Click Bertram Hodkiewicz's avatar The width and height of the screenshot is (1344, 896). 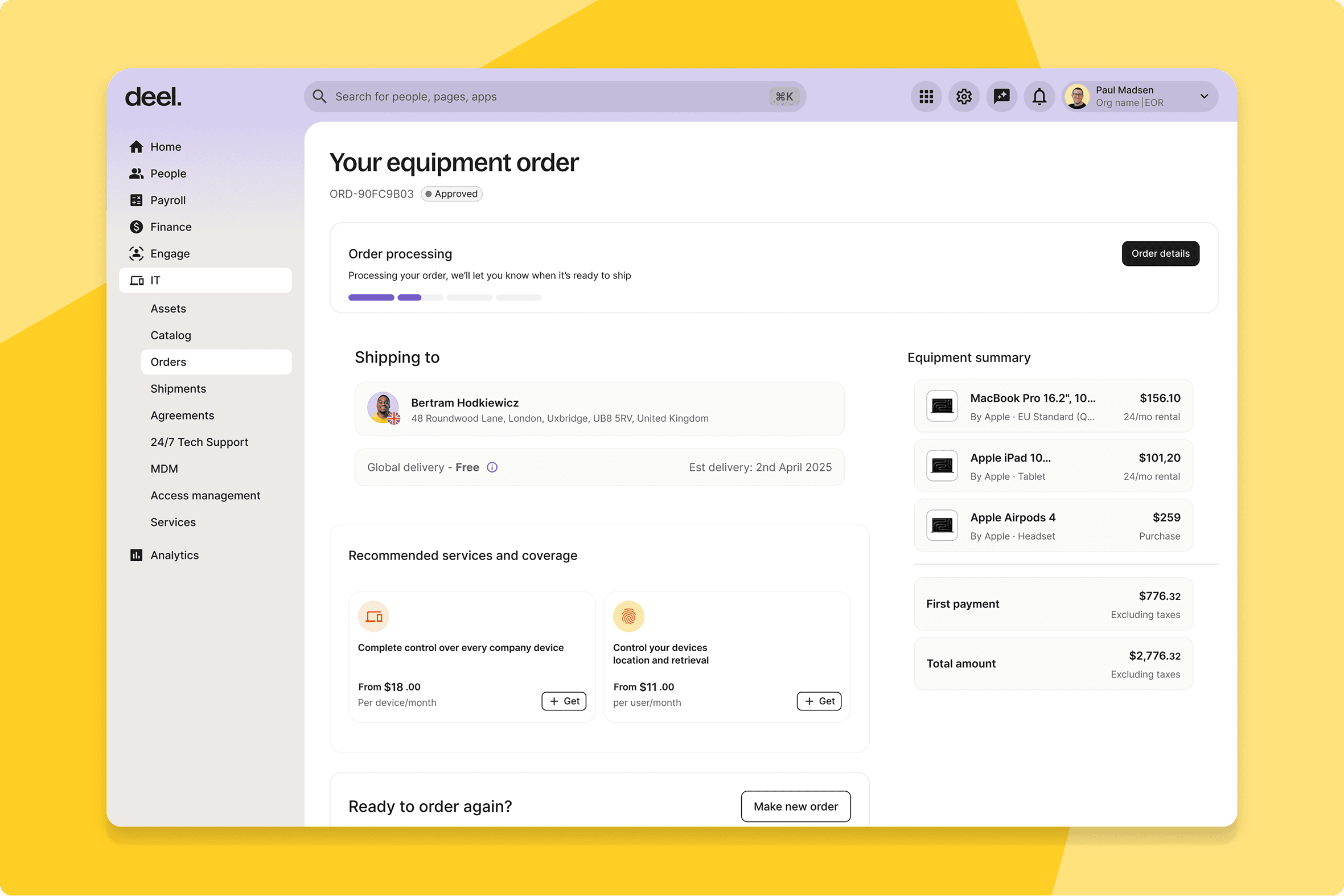click(x=384, y=408)
